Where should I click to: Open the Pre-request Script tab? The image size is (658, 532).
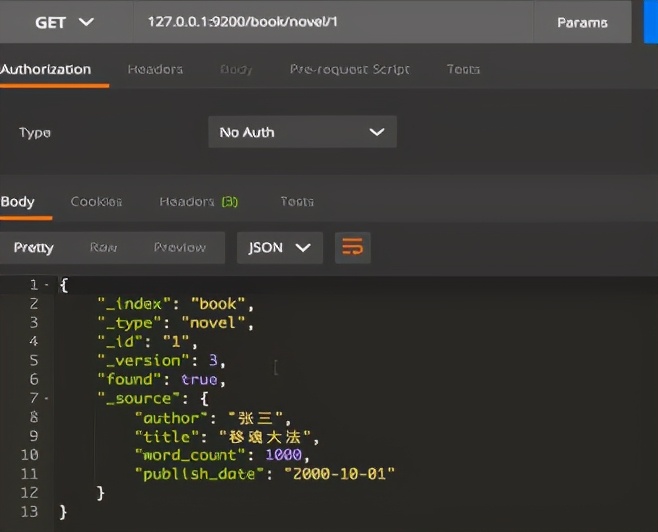pos(350,69)
